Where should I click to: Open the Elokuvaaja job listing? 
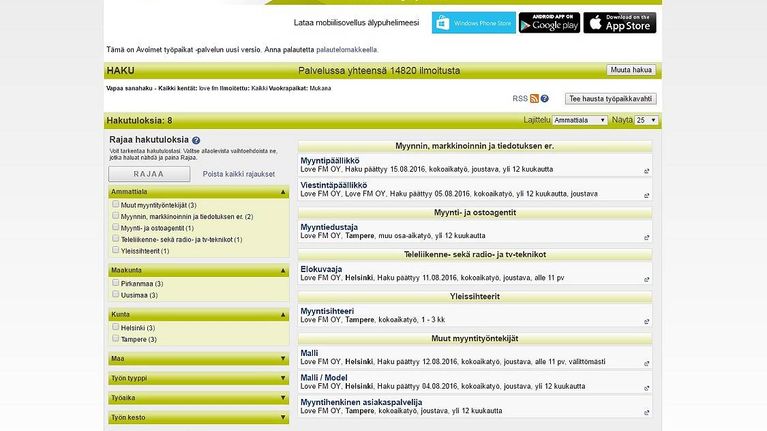tap(321, 269)
